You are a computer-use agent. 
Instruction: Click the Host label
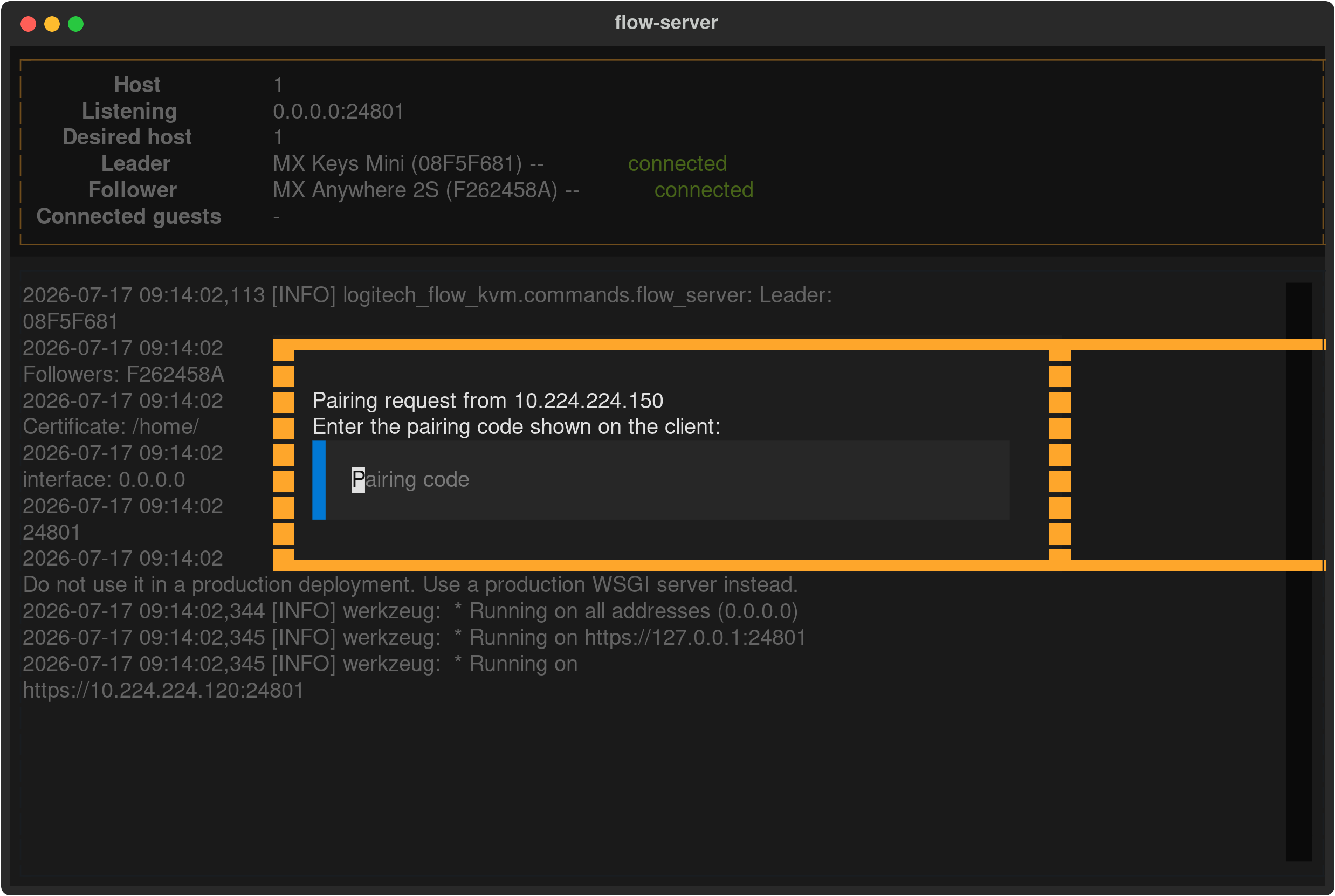(137, 85)
